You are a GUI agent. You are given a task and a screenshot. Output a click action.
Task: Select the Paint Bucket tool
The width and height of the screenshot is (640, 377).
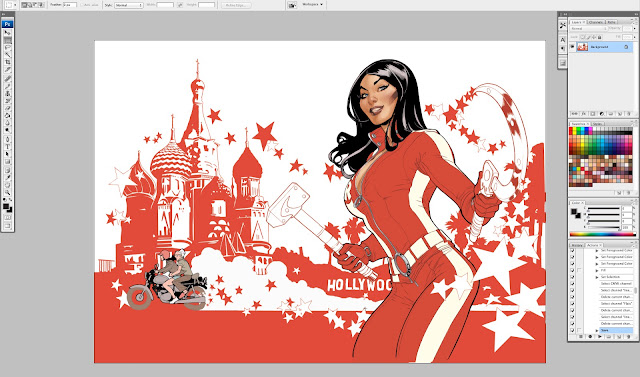(x=8, y=116)
